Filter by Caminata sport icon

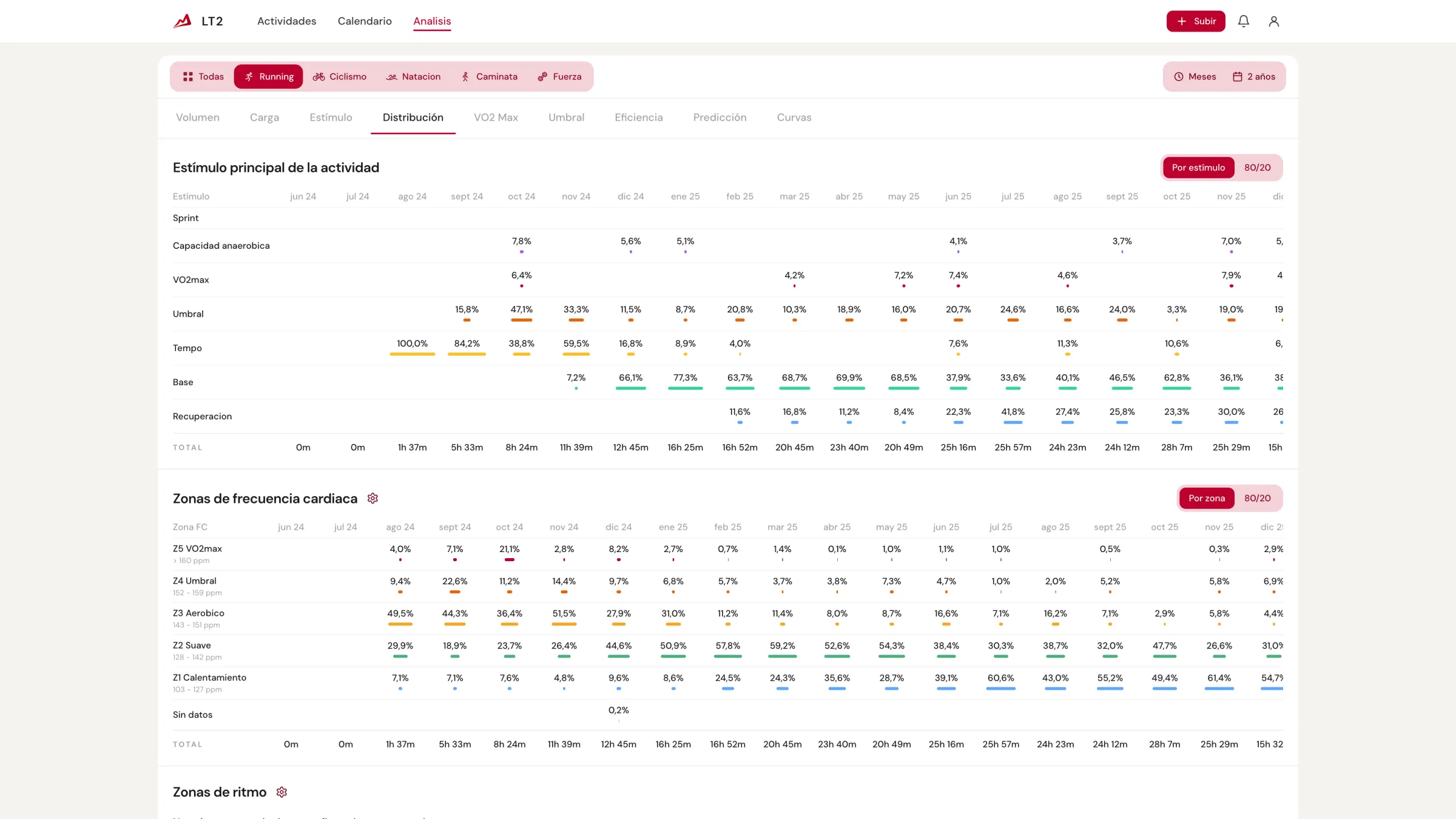click(x=465, y=76)
